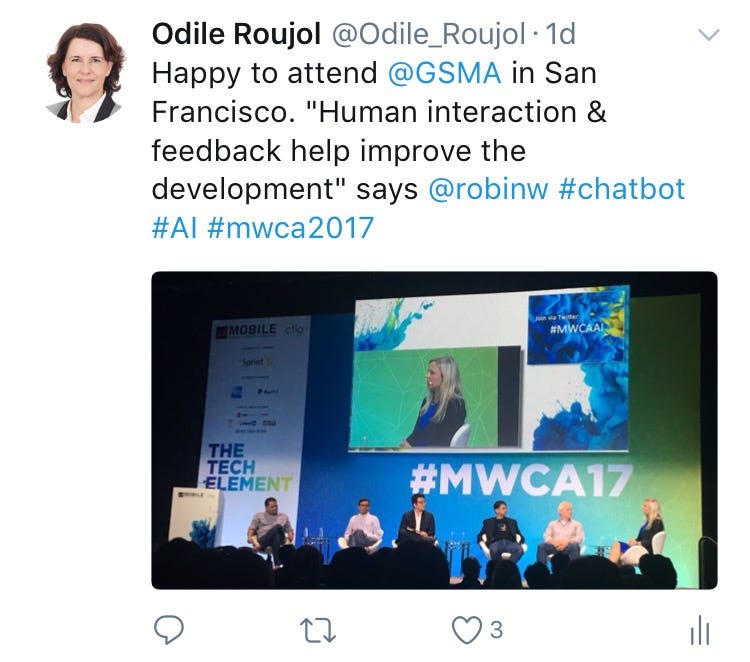Viewport: 750px width, 662px height.
Task: Click the Odile Roujol display name
Action: coord(236,34)
